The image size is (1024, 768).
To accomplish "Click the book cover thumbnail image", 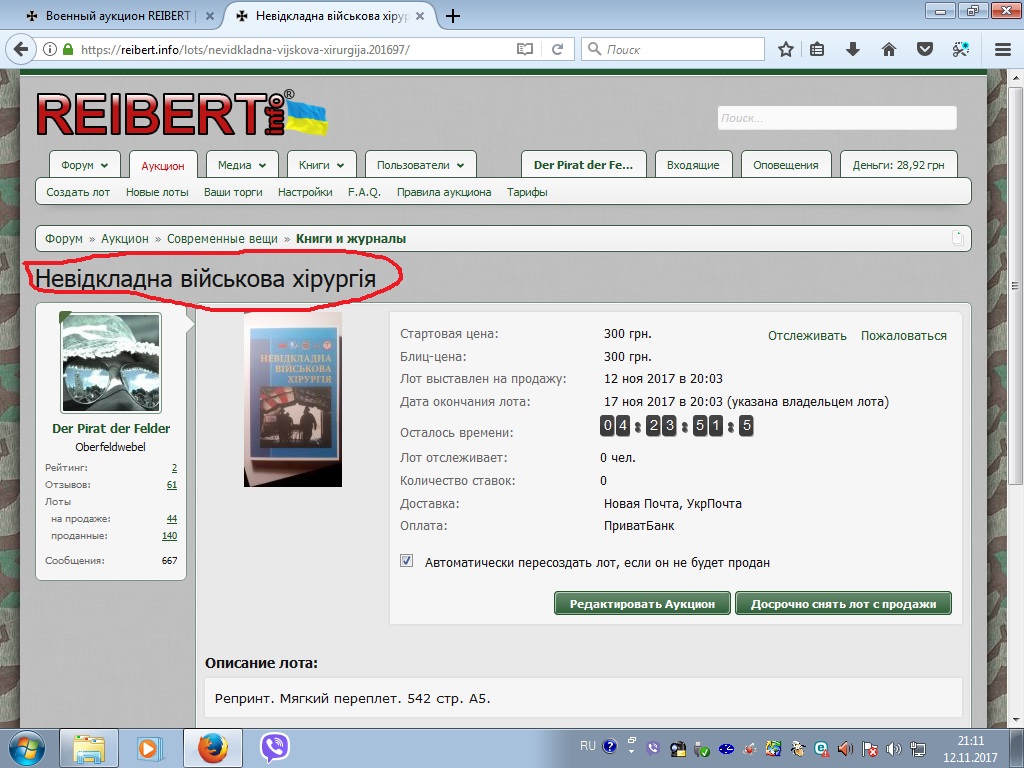I will click(293, 399).
